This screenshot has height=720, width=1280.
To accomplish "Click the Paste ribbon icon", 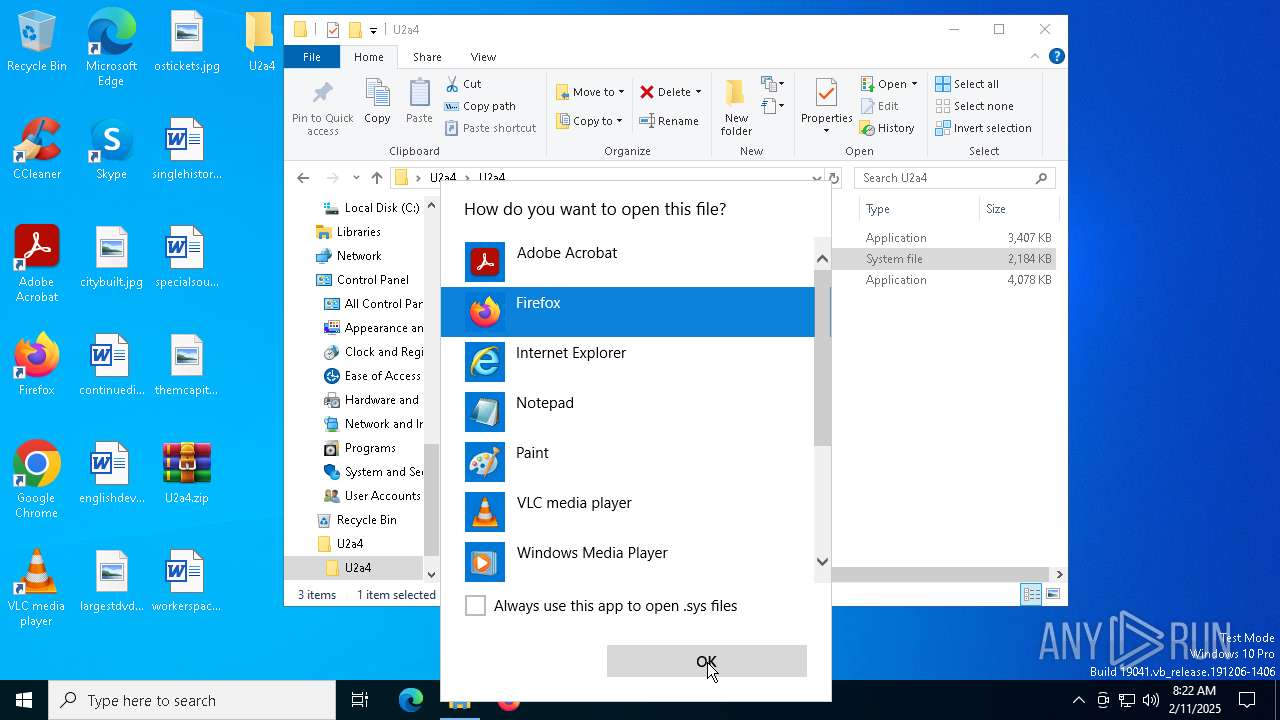I will [x=419, y=101].
